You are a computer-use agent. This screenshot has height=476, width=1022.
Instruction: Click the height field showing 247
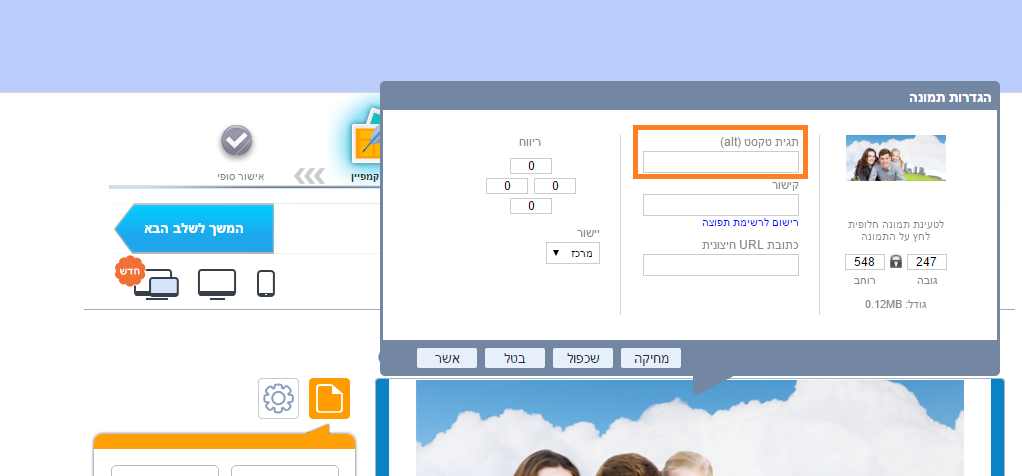point(926,262)
